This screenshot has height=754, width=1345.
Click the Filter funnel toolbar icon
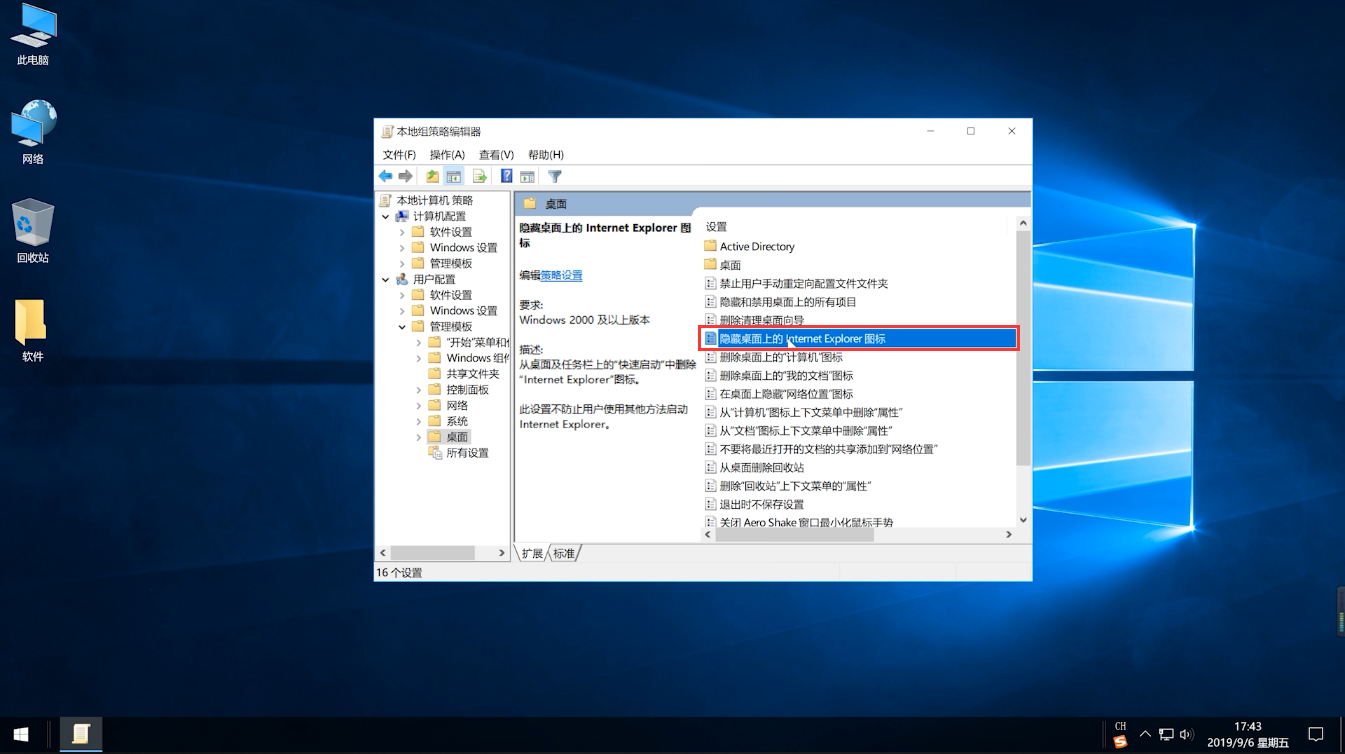555,176
